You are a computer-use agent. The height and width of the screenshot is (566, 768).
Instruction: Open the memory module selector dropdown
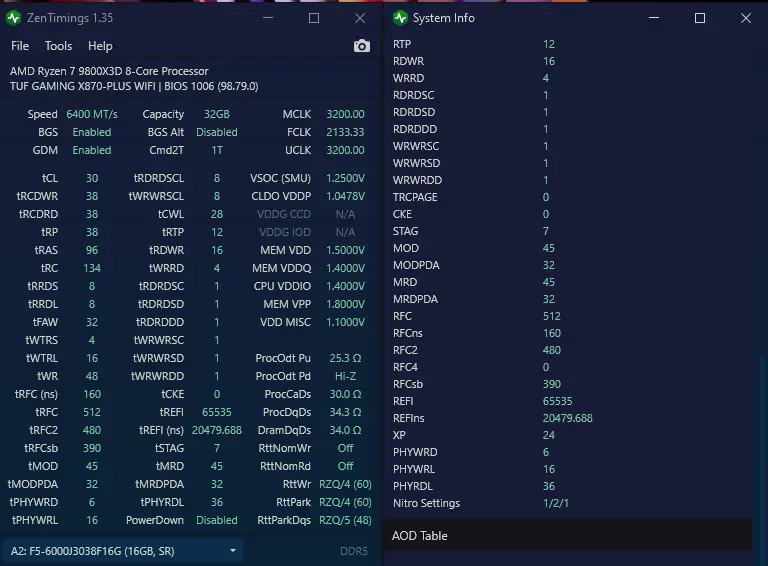[121, 551]
